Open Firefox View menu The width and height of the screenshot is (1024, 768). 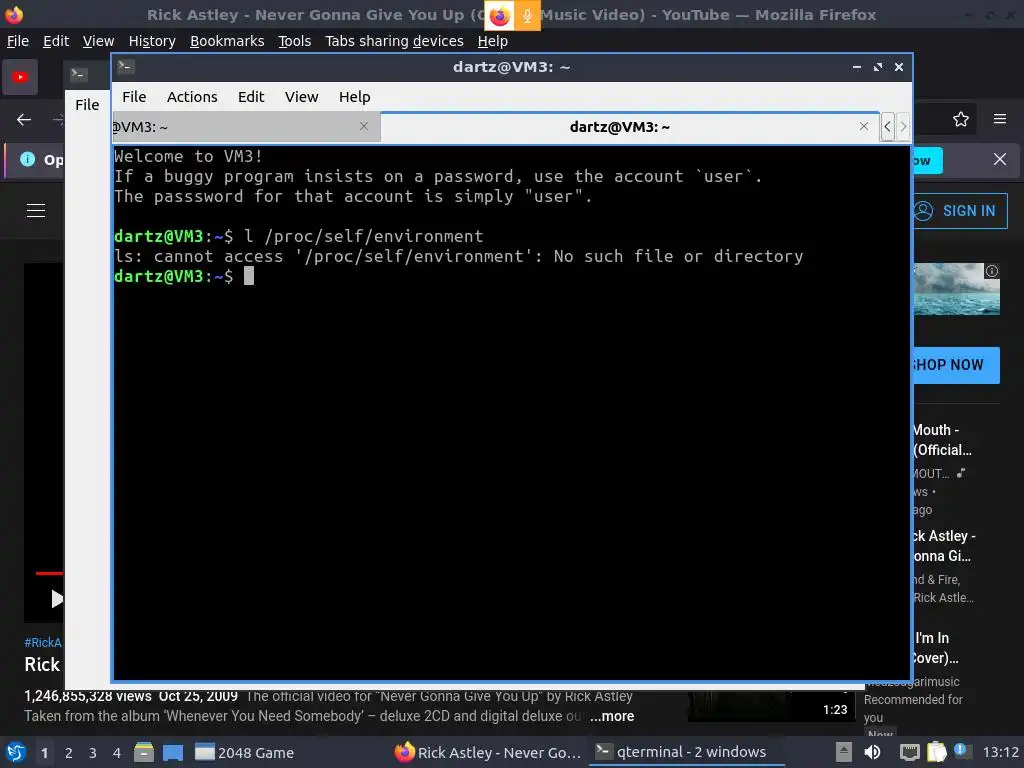point(98,41)
